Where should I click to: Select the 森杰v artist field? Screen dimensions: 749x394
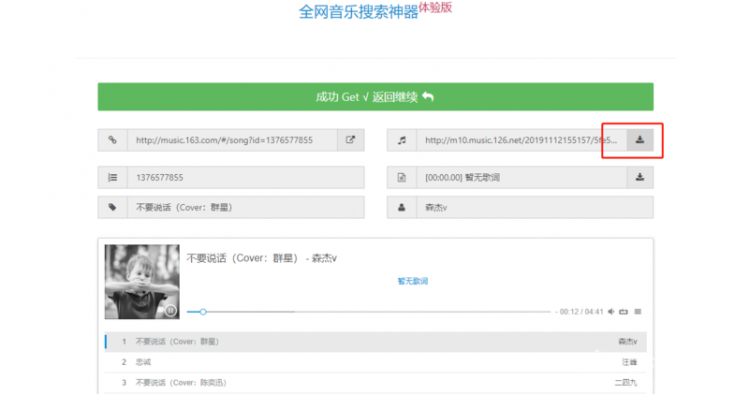535,207
